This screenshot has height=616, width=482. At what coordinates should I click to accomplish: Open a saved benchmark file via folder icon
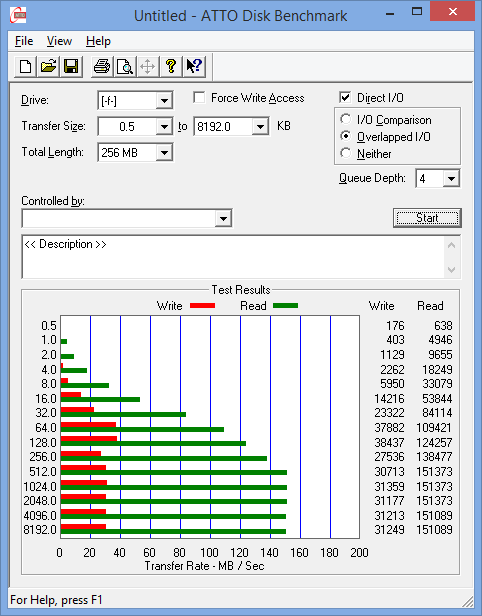point(48,66)
